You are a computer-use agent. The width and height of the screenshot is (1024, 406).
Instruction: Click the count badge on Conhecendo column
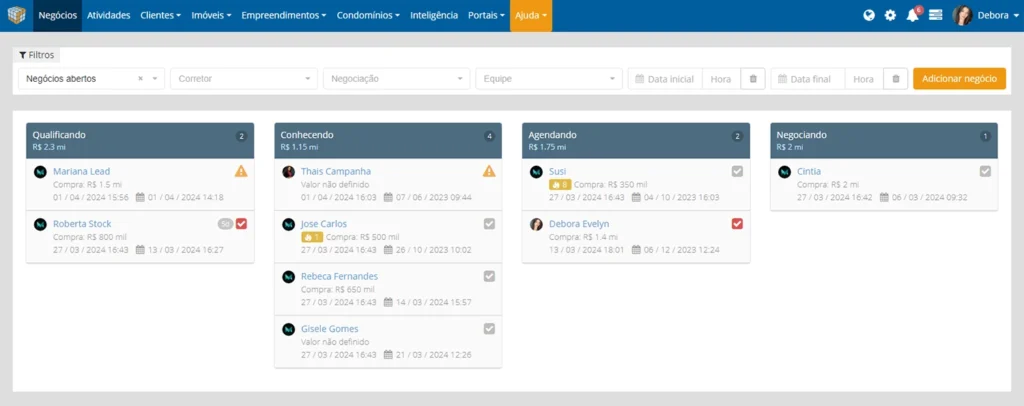[x=489, y=136]
